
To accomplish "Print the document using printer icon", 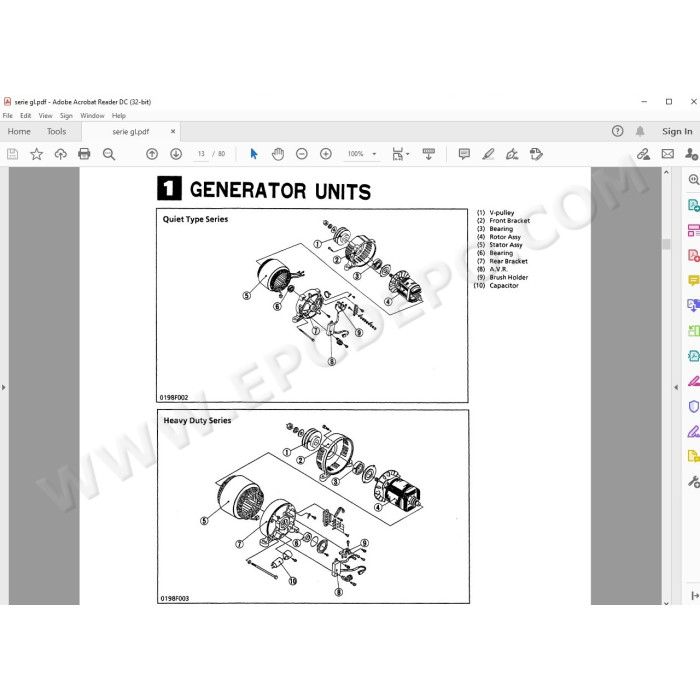I will pyautogui.click(x=84, y=154).
